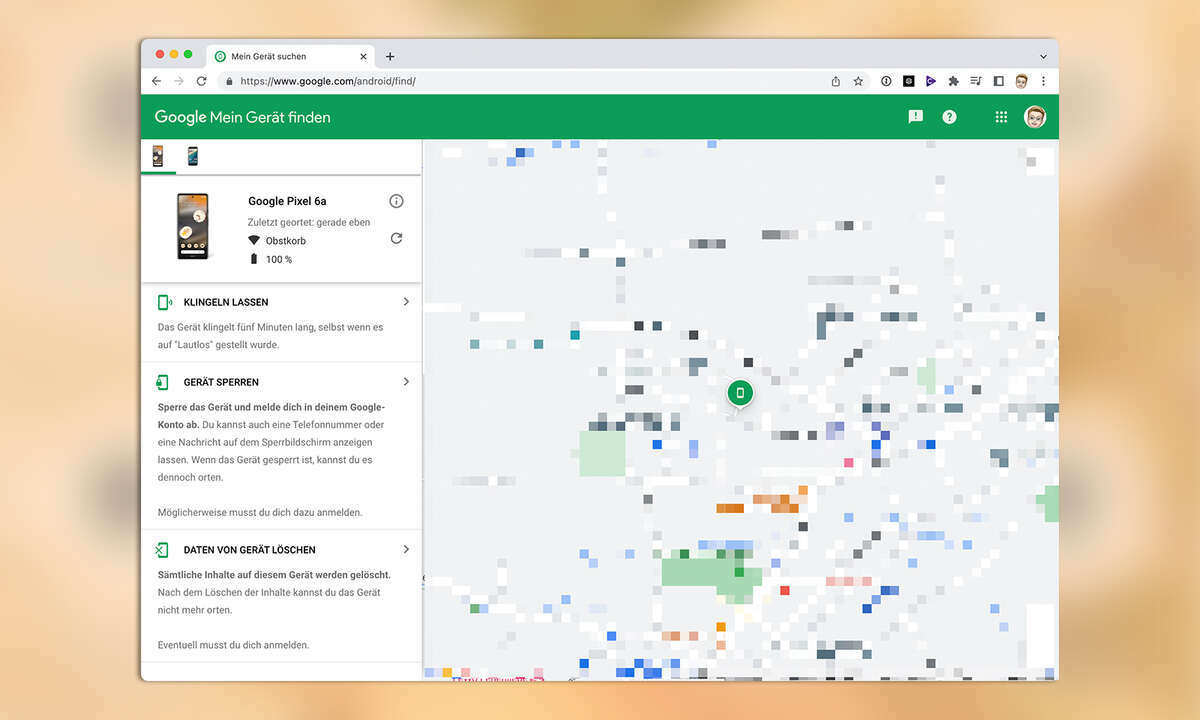Open the extensions puzzle piece menu

[953, 81]
